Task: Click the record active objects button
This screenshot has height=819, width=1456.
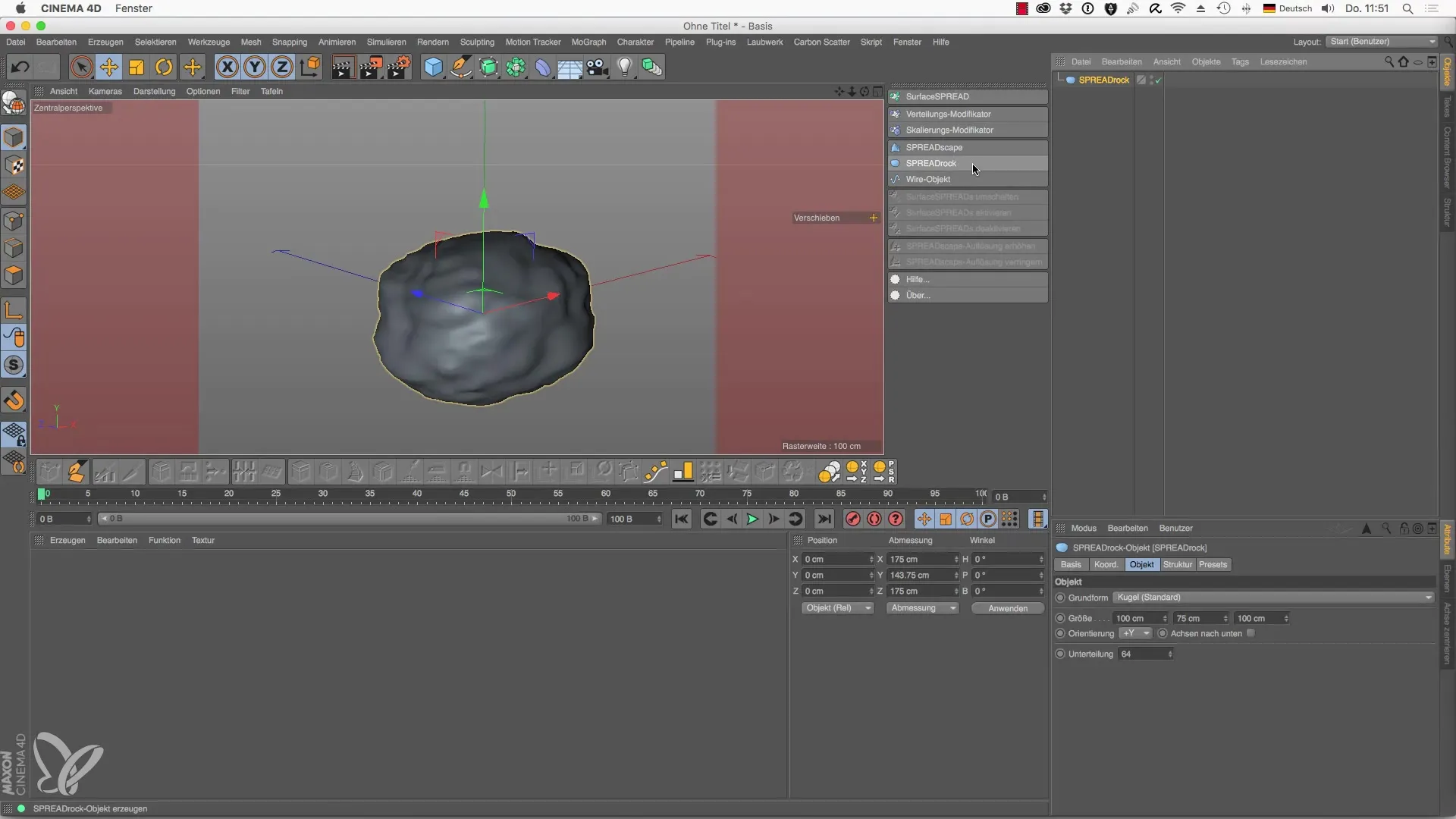Action: [x=853, y=519]
